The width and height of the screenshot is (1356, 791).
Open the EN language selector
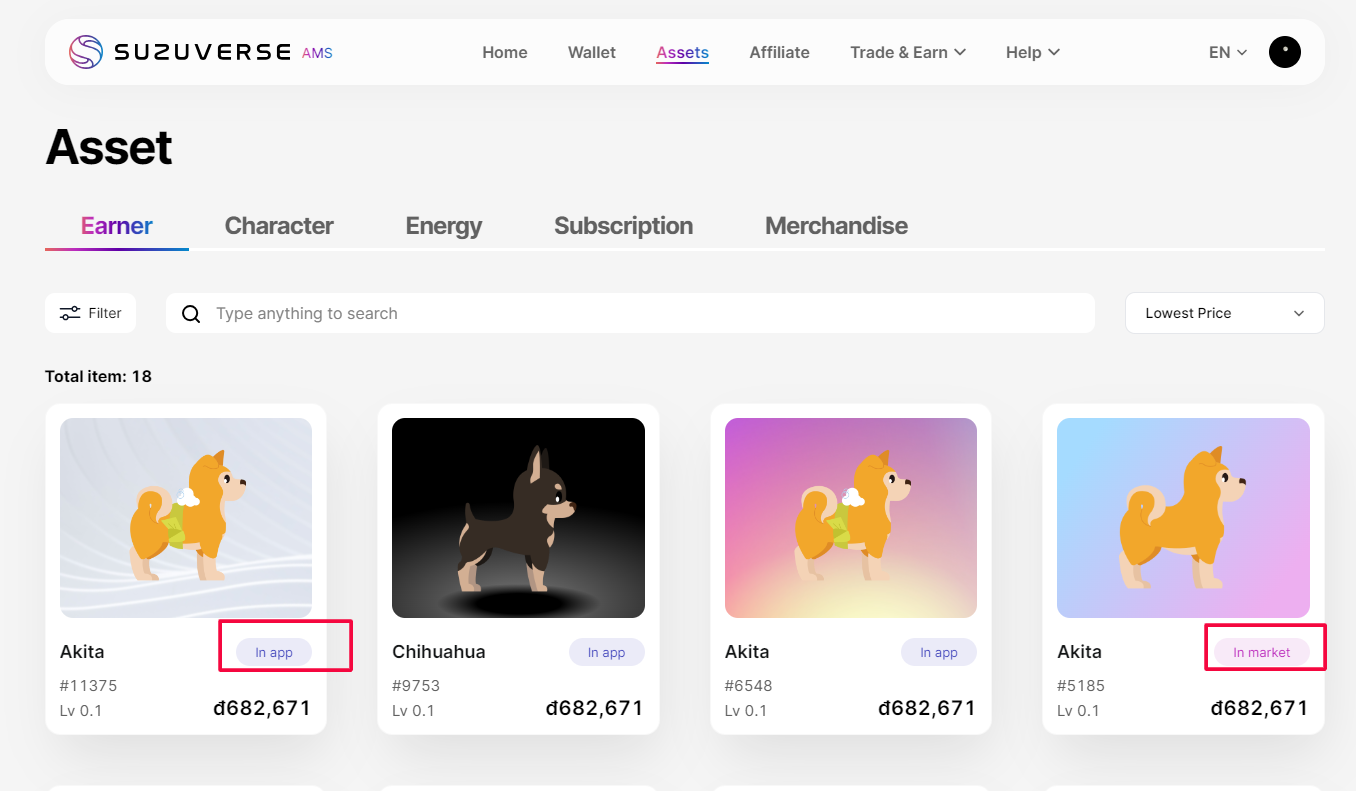pyautogui.click(x=1227, y=52)
